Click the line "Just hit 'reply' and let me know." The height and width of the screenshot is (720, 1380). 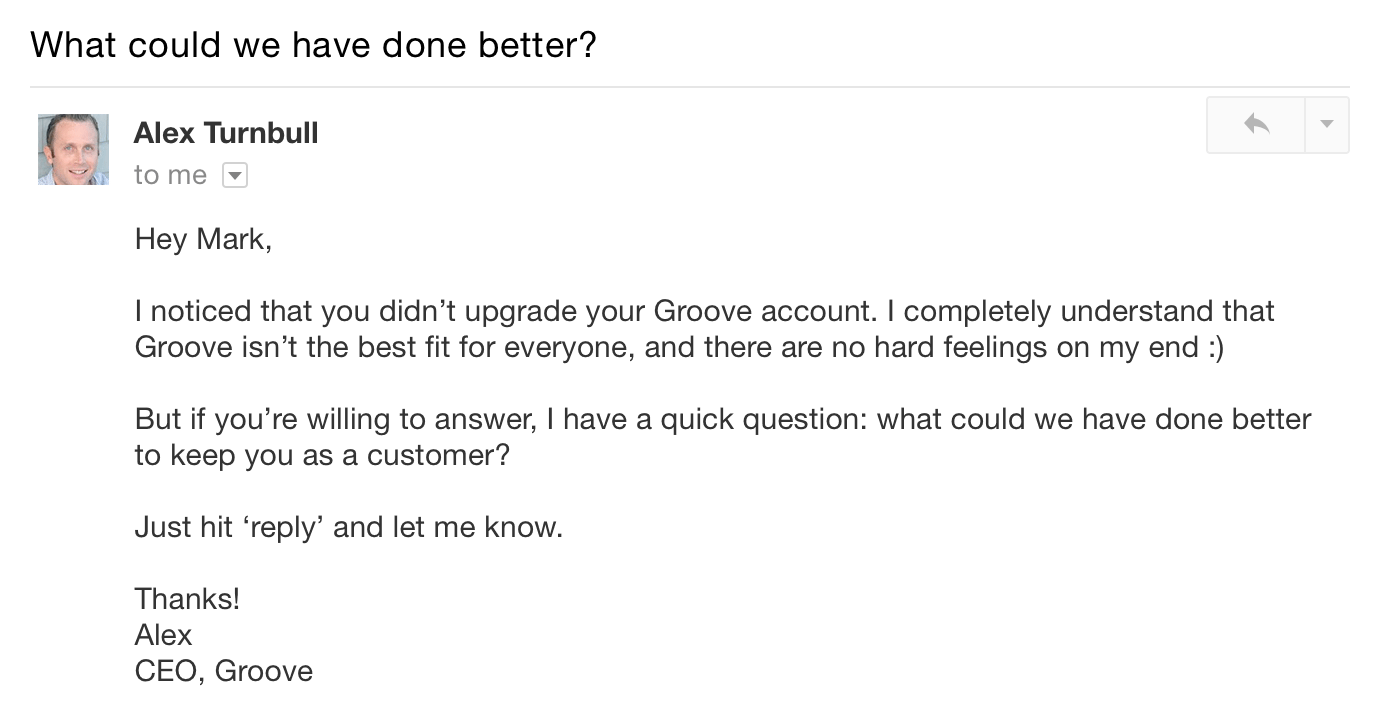[349, 527]
